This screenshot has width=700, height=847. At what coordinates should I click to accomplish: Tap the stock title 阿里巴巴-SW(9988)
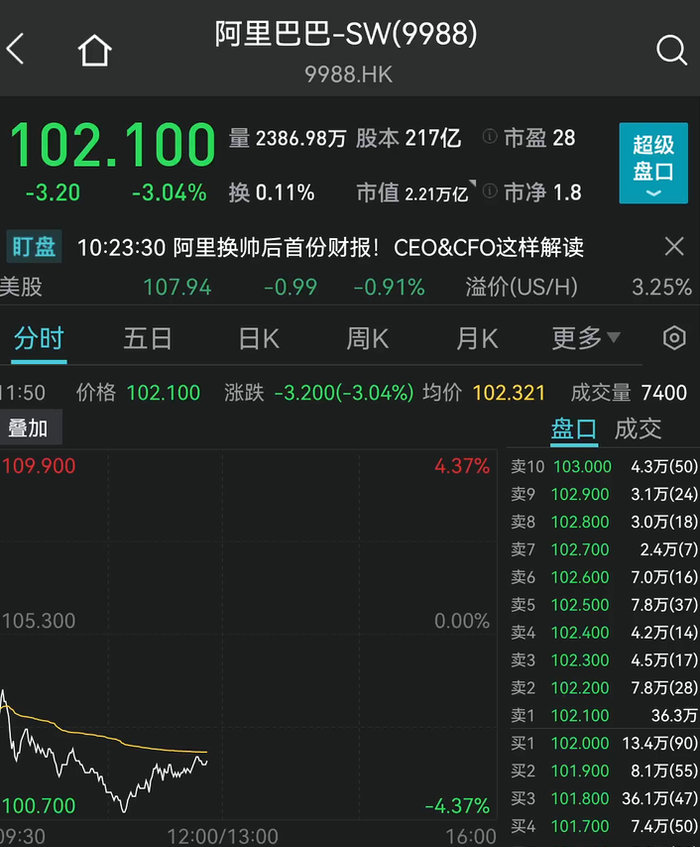click(346, 34)
